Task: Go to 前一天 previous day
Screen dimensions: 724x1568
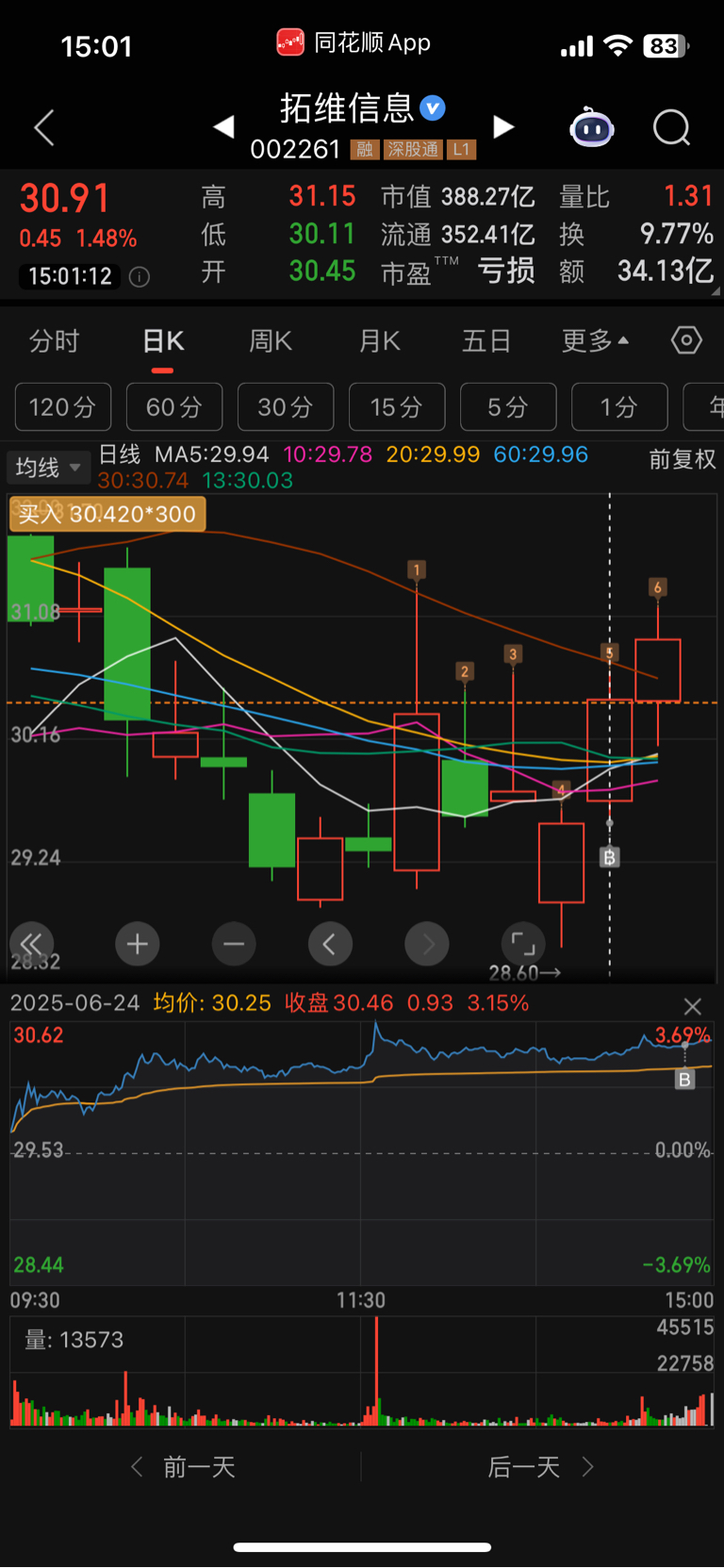Action: (184, 1466)
